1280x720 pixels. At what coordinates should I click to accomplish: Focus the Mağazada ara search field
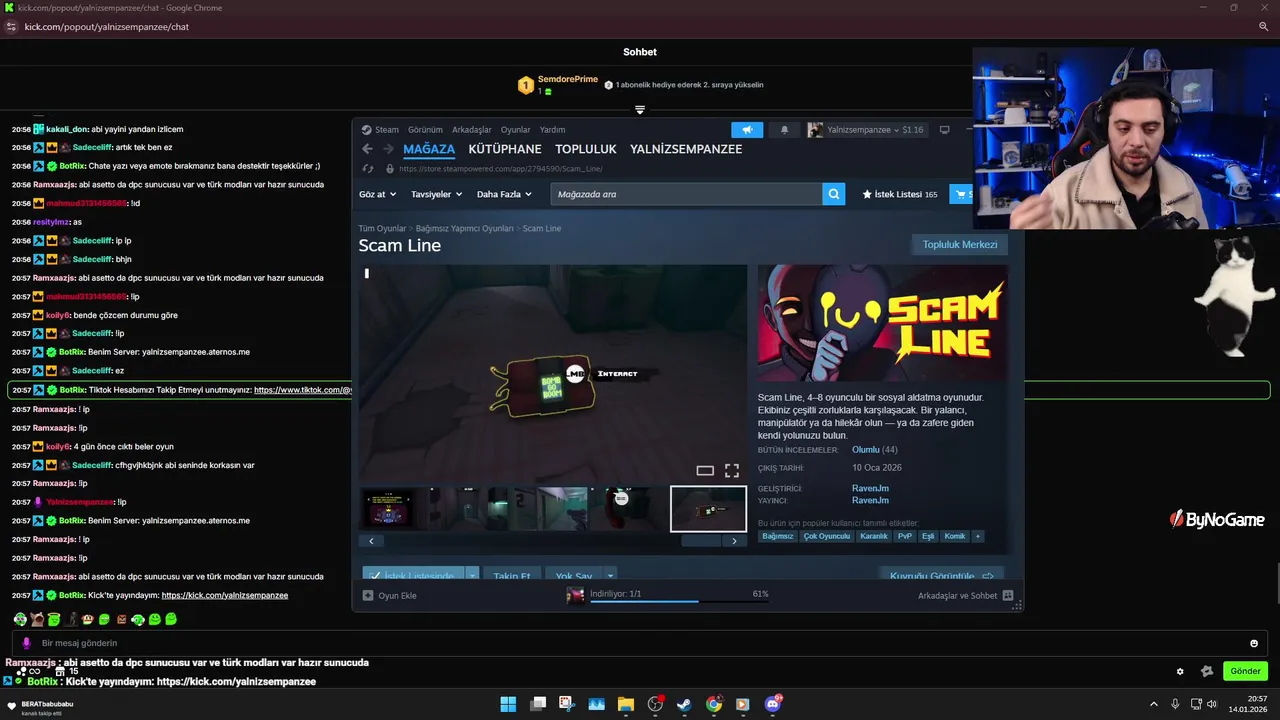click(686, 194)
